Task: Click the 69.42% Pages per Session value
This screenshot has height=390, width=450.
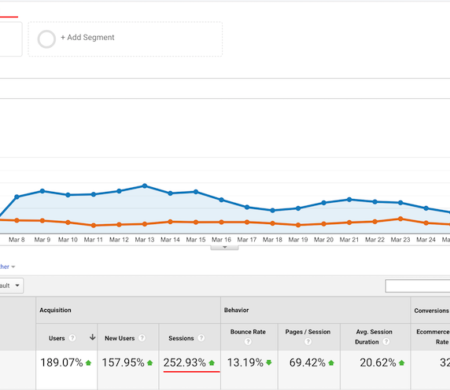Action: (307, 362)
